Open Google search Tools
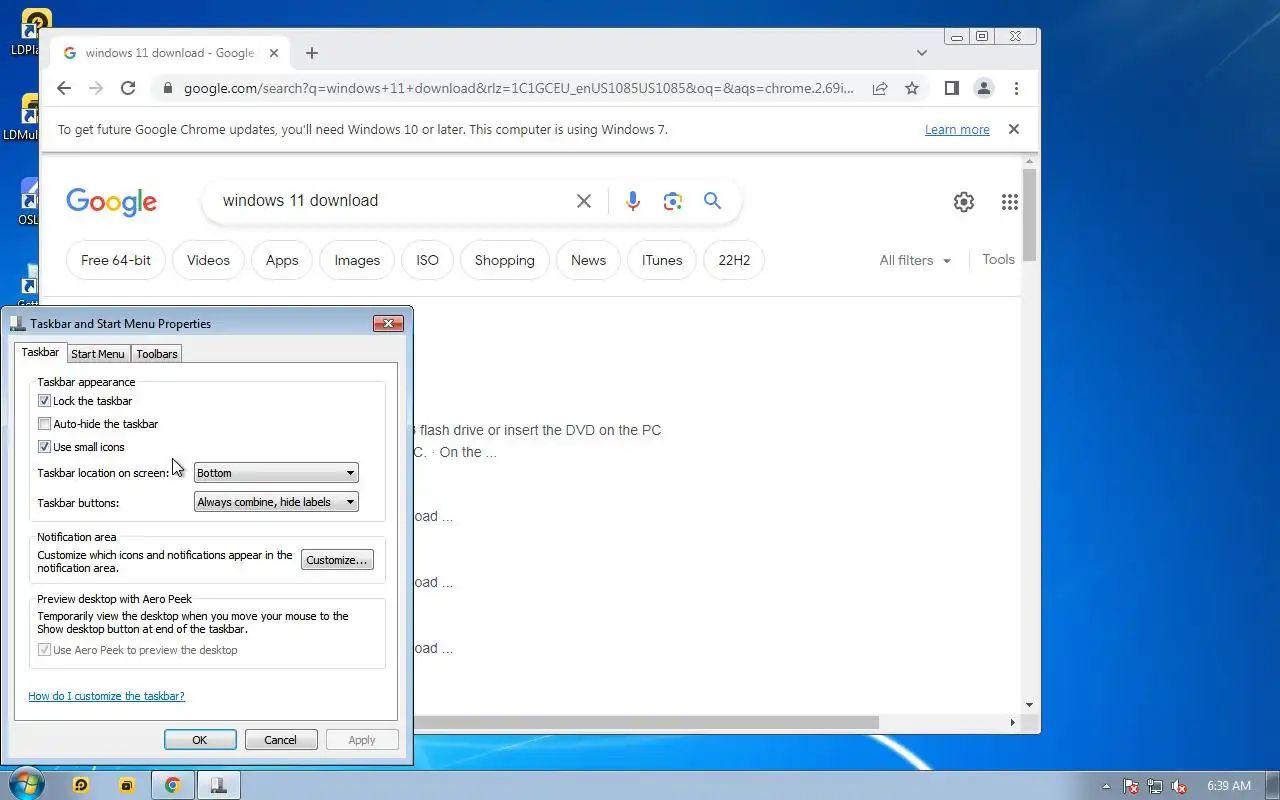Screen dimensions: 1280x800 click(x=998, y=259)
